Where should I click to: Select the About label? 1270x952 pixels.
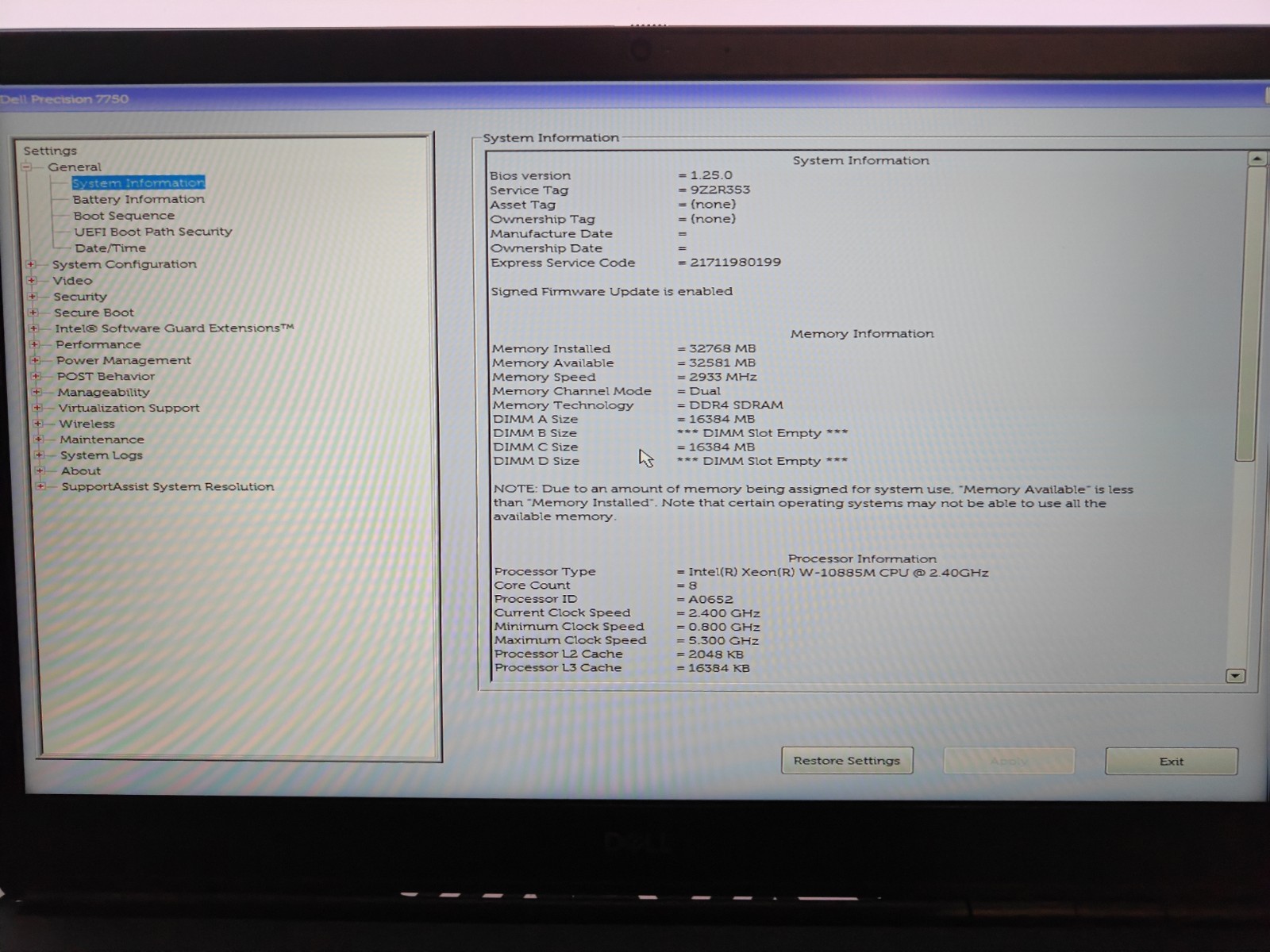coord(82,470)
